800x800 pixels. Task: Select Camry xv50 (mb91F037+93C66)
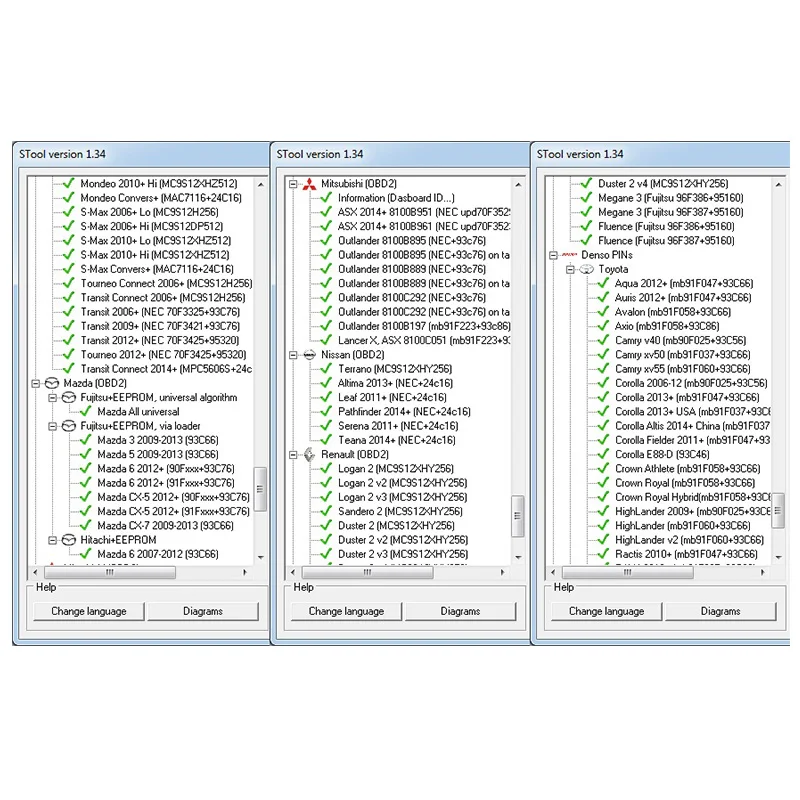tap(683, 355)
